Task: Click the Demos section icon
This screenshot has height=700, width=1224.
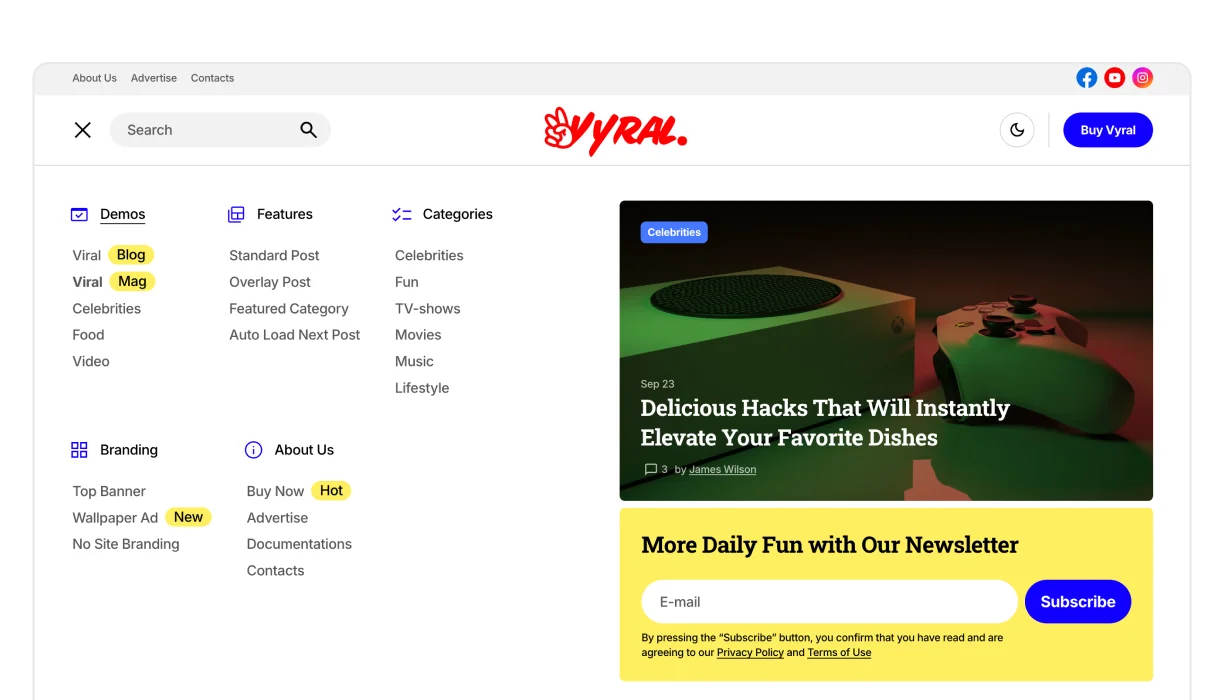Action: coord(79,214)
